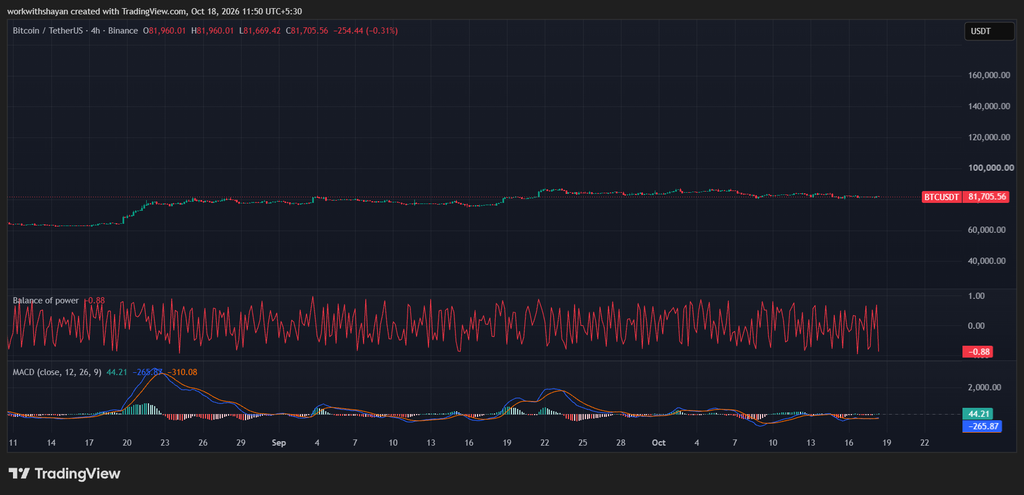The height and width of the screenshot is (495, 1024).
Task: Click the 26 date label on the time axis
Action: 203,443
